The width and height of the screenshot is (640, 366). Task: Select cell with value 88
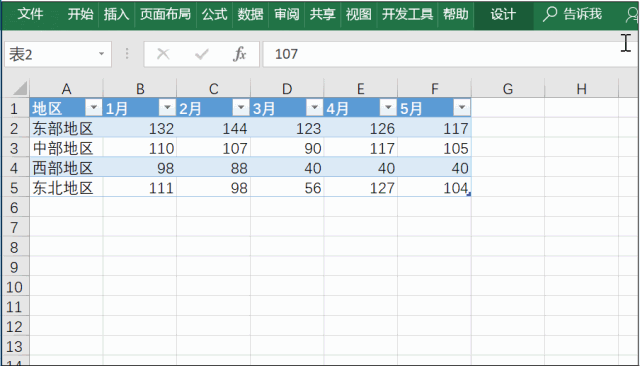point(213,168)
